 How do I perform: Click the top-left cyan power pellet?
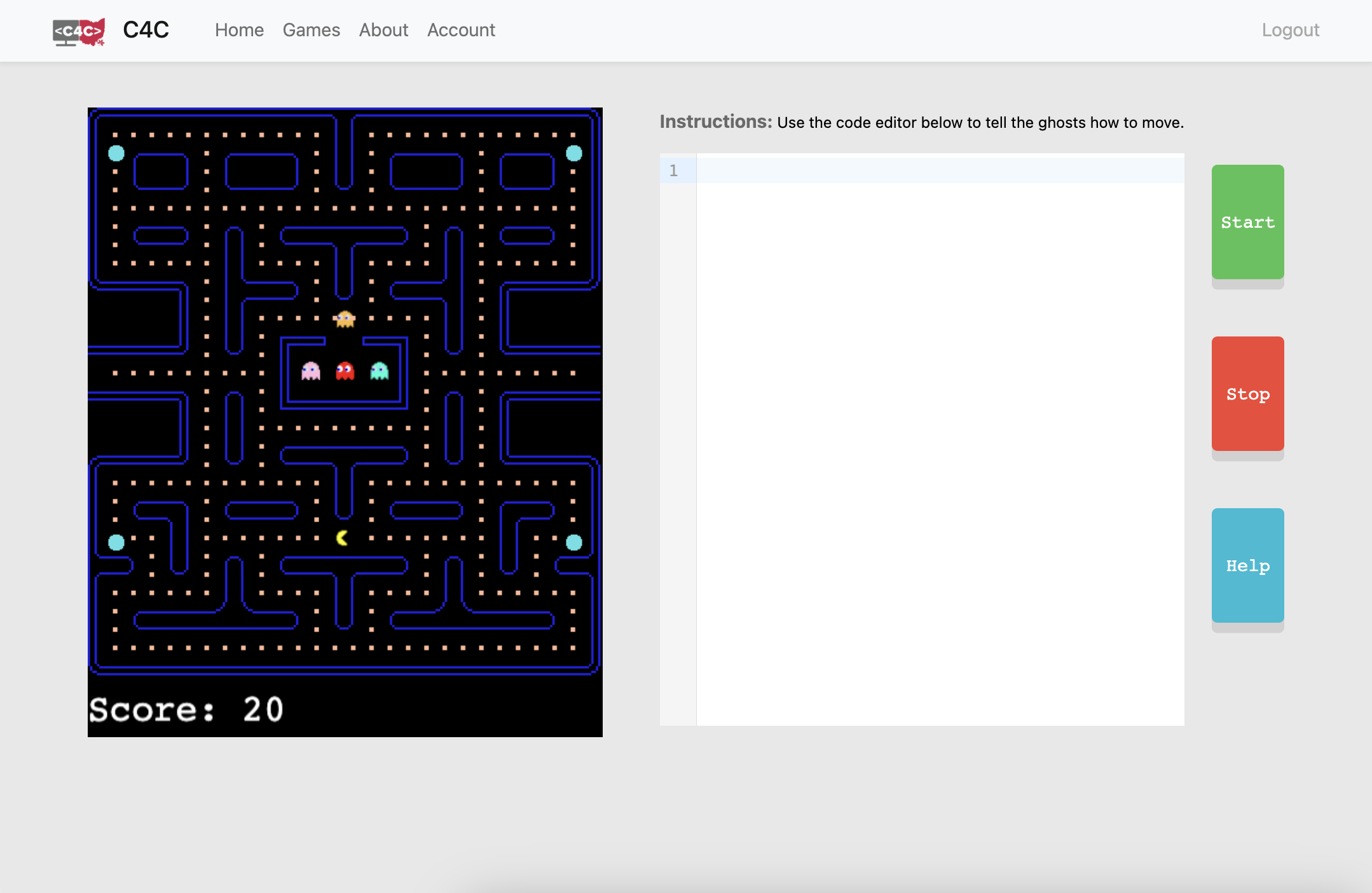pyautogui.click(x=116, y=153)
